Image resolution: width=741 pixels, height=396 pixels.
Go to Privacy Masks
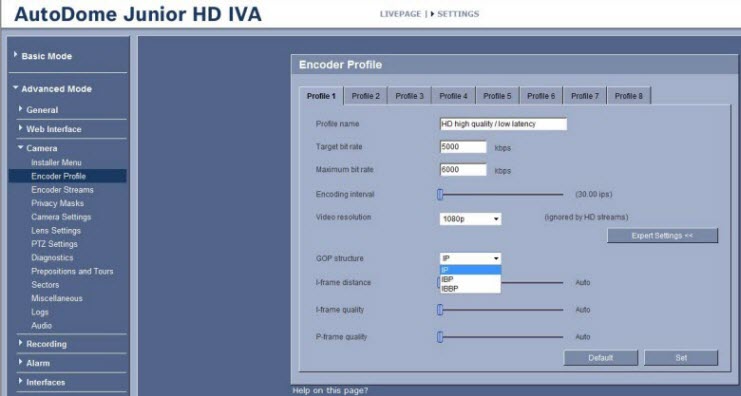57,203
